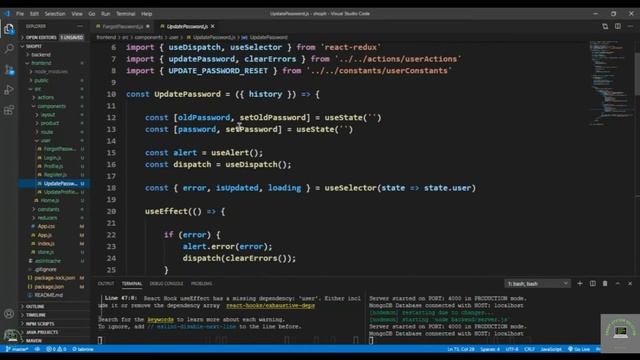This screenshot has width=640, height=360.
Task: Expand the backend folder
Action: (41, 55)
